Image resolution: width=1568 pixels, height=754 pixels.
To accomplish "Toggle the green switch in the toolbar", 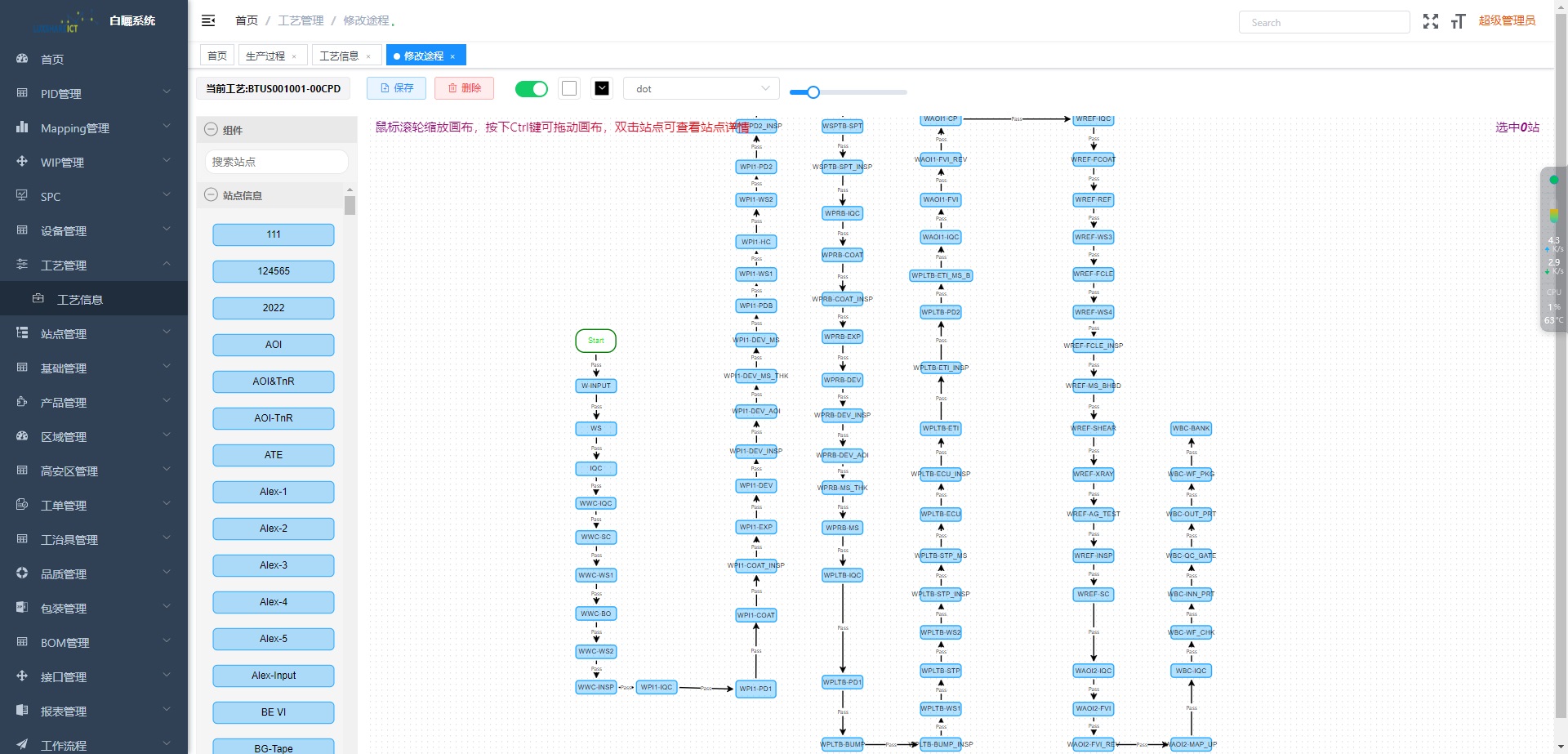I will 532,88.
